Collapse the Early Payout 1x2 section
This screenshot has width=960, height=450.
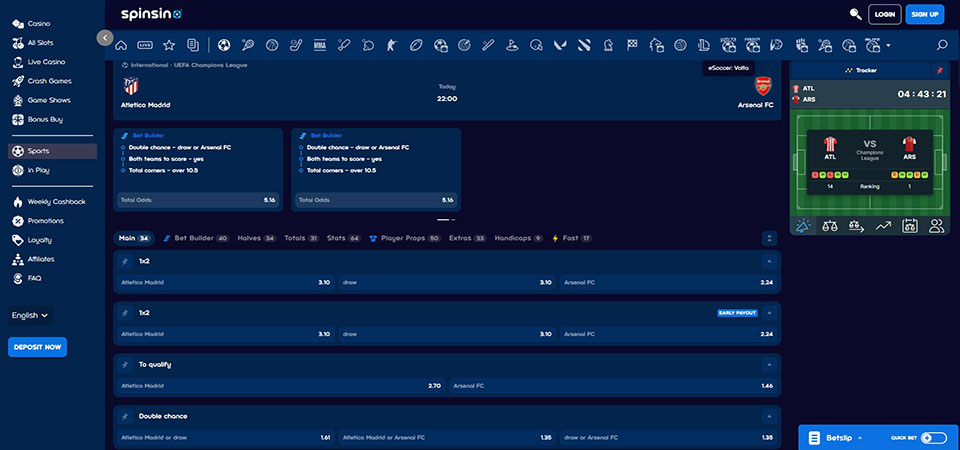coord(769,313)
